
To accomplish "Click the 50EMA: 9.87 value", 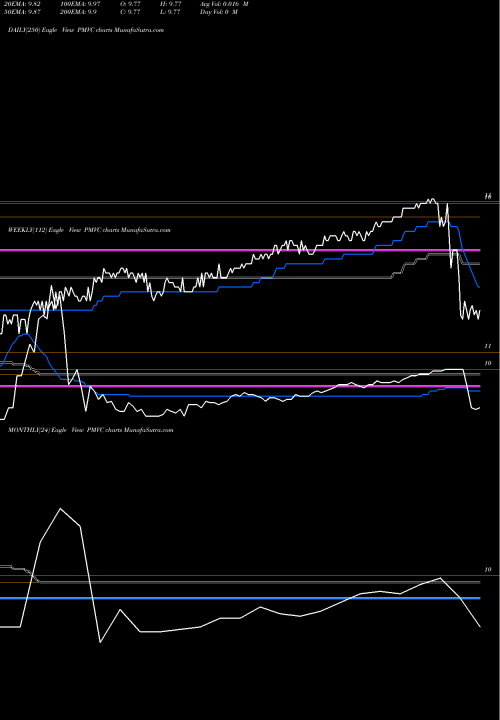I will 22,12.
